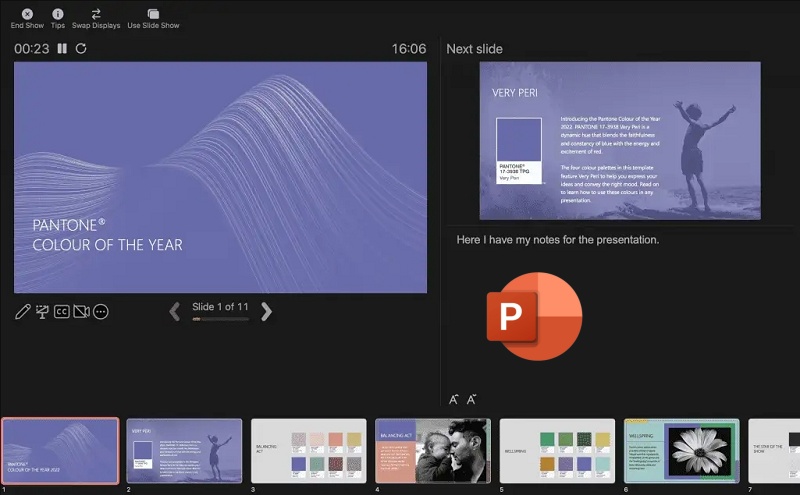Pause the presentation timer
Viewport: 800px width, 495px height.
coord(62,48)
